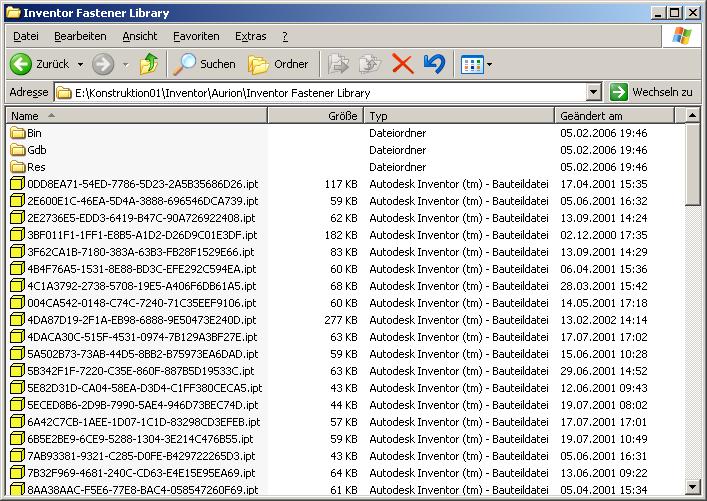Select the Res folder icon
This screenshot has height=501, width=707.
click(x=17, y=167)
